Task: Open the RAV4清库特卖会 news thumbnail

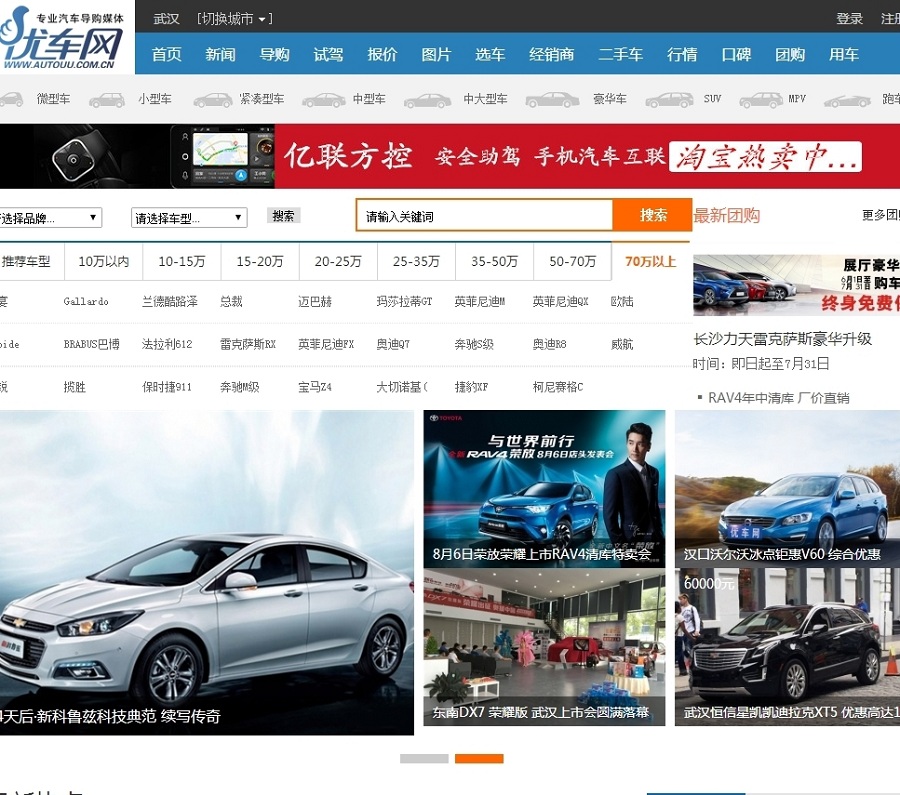Action: coord(544,488)
